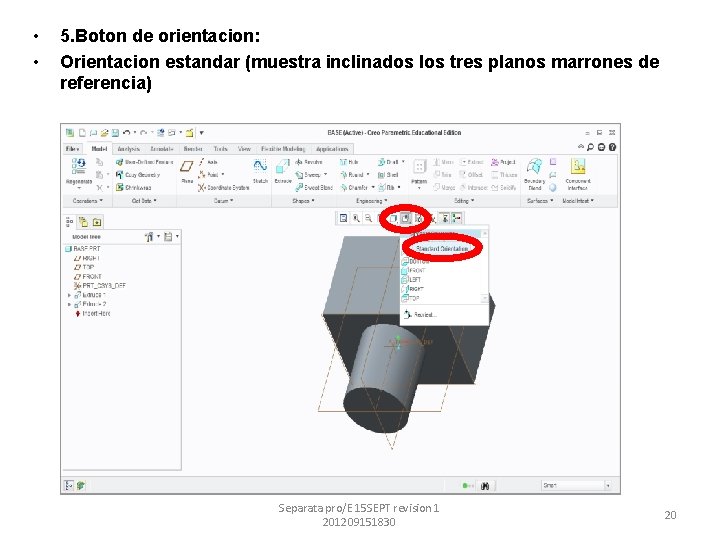This screenshot has height=540, width=720.
Task: Select the FRONT datum plane in model tree
Action: 88,276
